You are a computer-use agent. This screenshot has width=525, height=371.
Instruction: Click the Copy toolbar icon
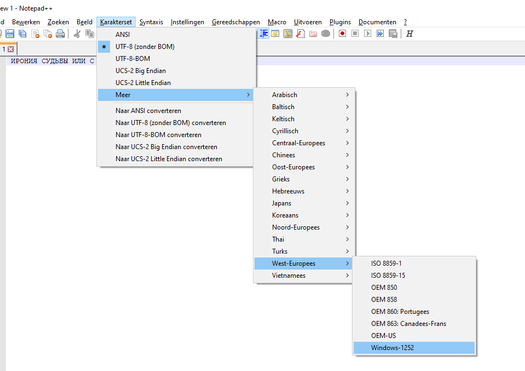tap(89, 33)
